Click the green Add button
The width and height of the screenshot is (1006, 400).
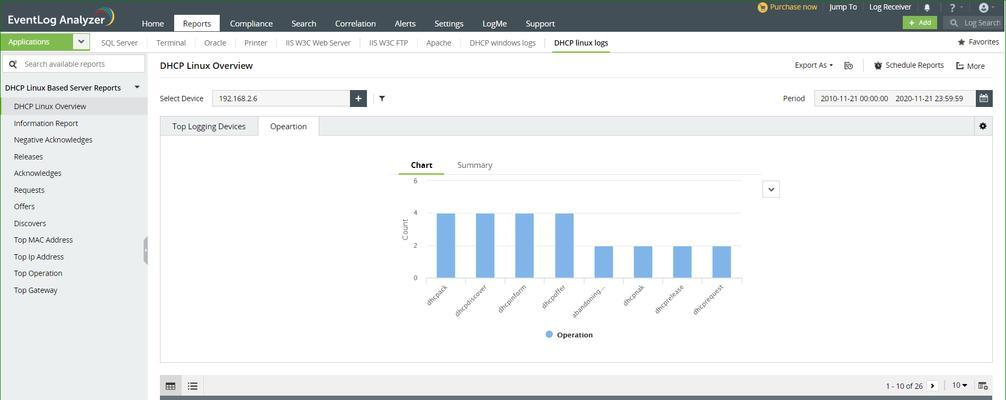click(919, 22)
